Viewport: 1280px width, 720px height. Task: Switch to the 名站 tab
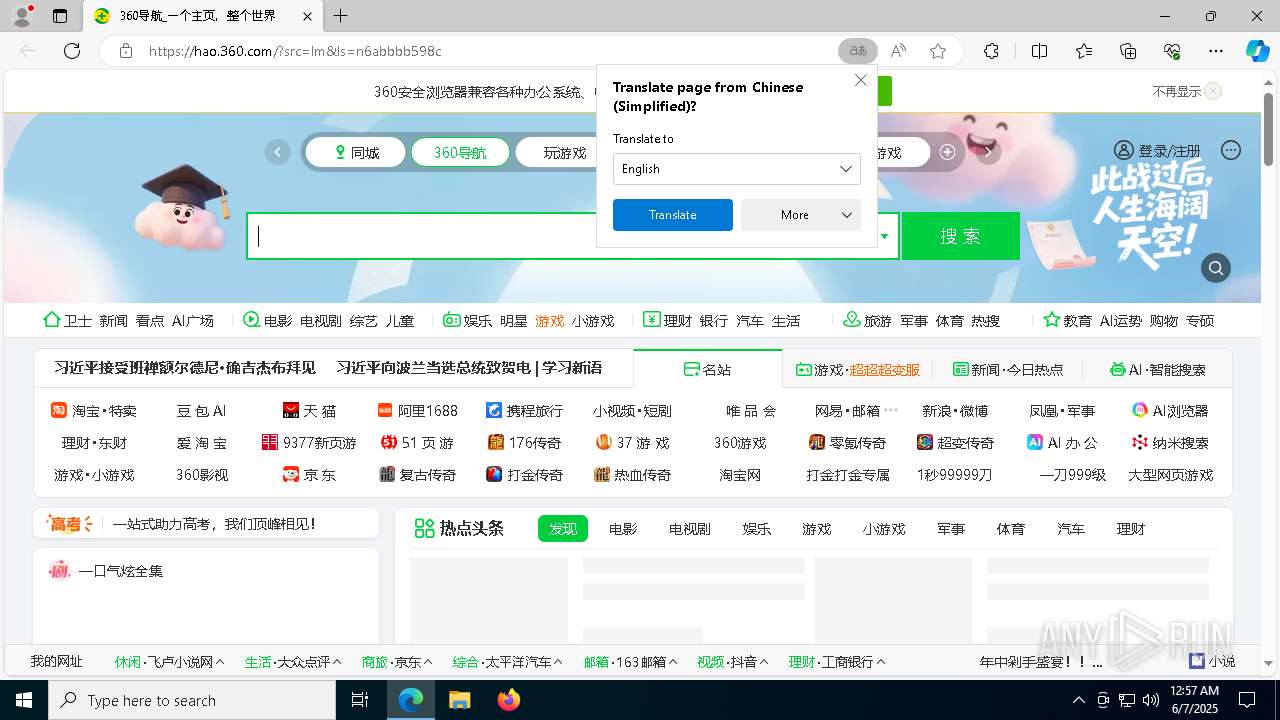(x=707, y=369)
